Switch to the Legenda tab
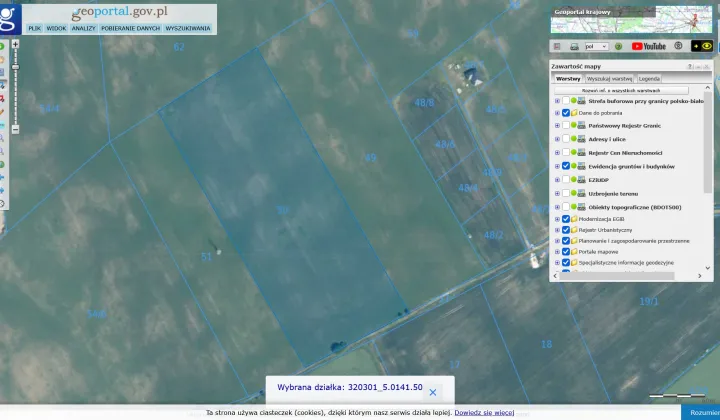720x420 pixels. (x=649, y=79)
